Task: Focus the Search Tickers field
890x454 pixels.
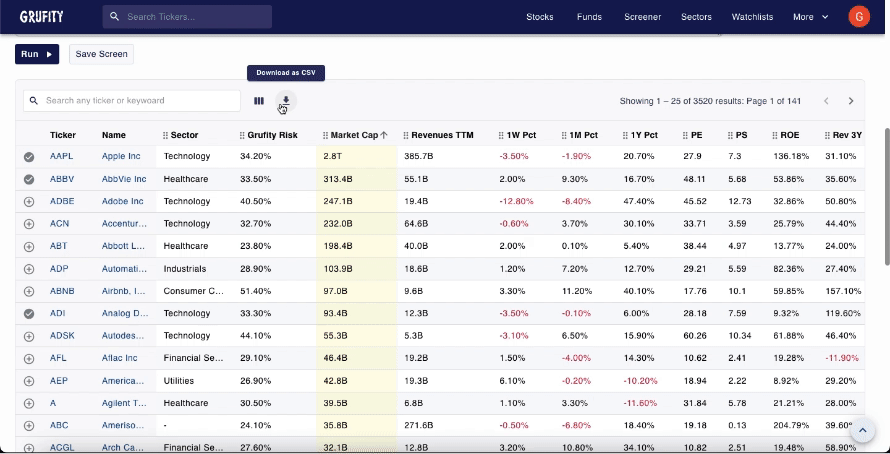Action: tap(195, 17)
